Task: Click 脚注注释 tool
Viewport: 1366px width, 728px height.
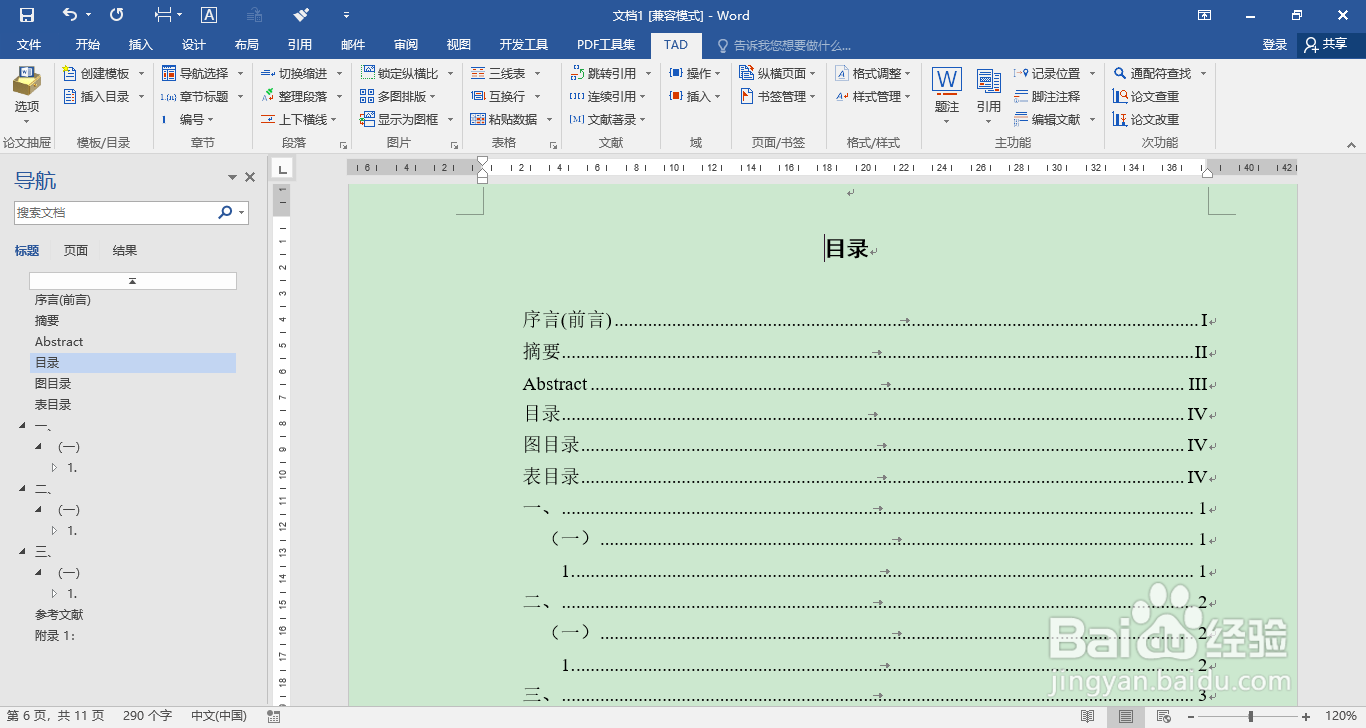Action: coord(1048,97)
